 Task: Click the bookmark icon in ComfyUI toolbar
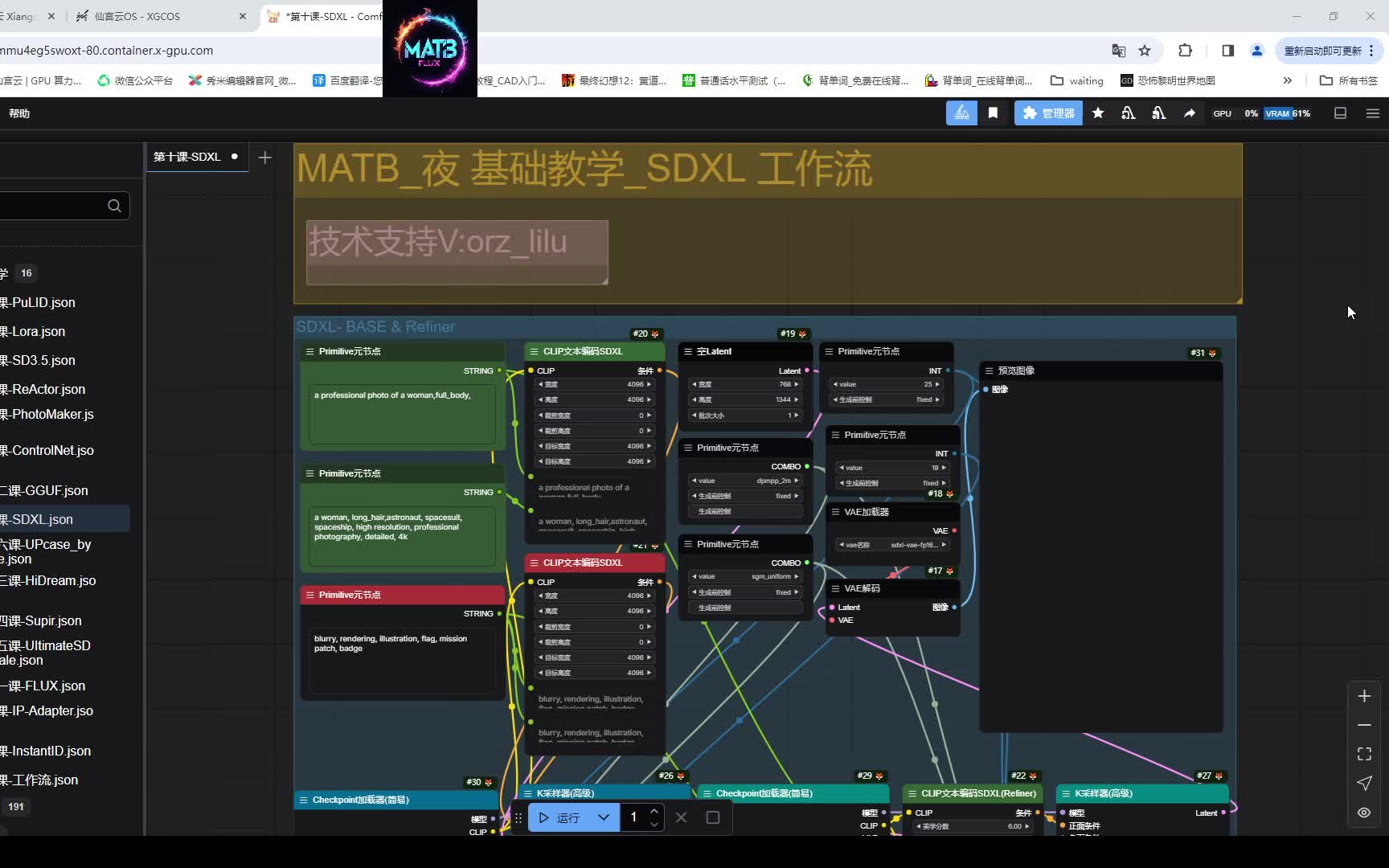tap(994, 113)
